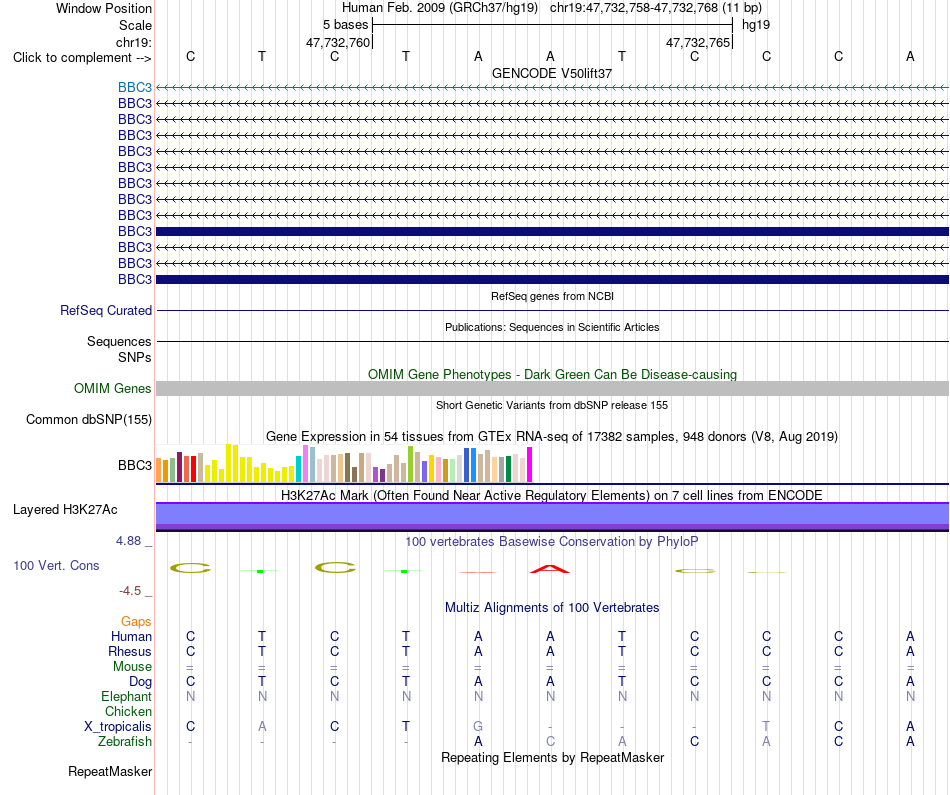Click the 'hg19' text beside the scale bar
950x795 pixels.
[756, 25]
